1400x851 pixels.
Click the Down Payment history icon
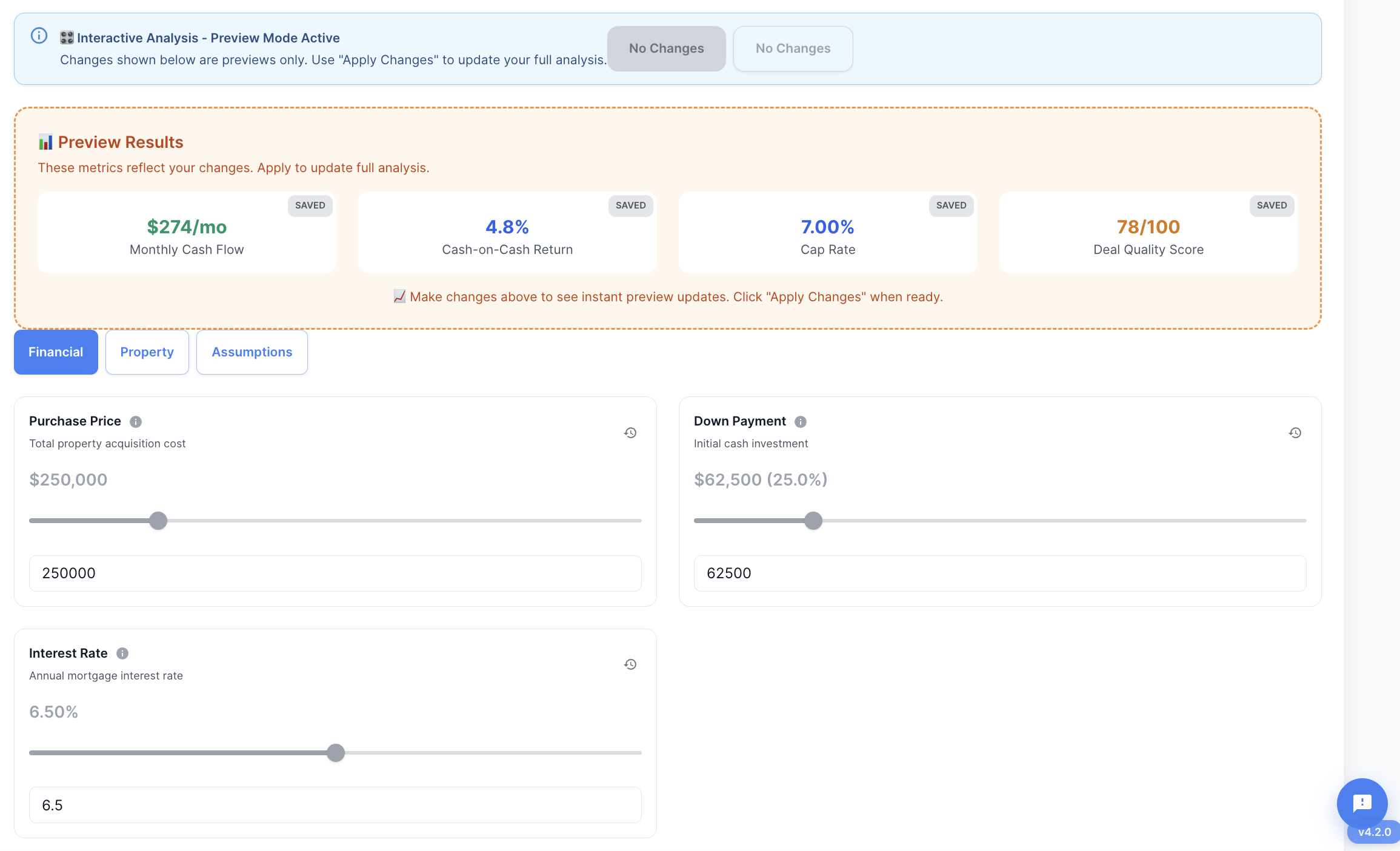[x=1295, y=433]
